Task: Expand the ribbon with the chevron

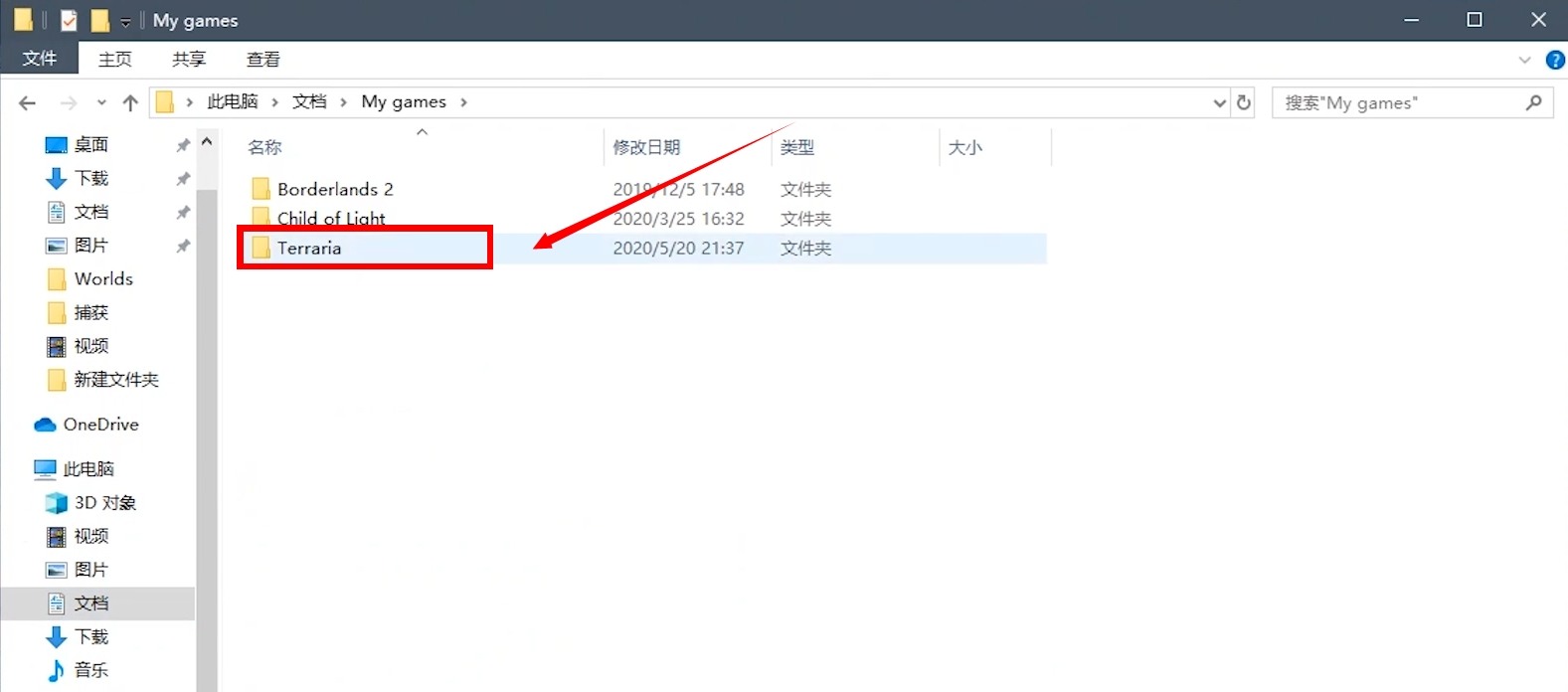Action: [x=1524, y=61]
